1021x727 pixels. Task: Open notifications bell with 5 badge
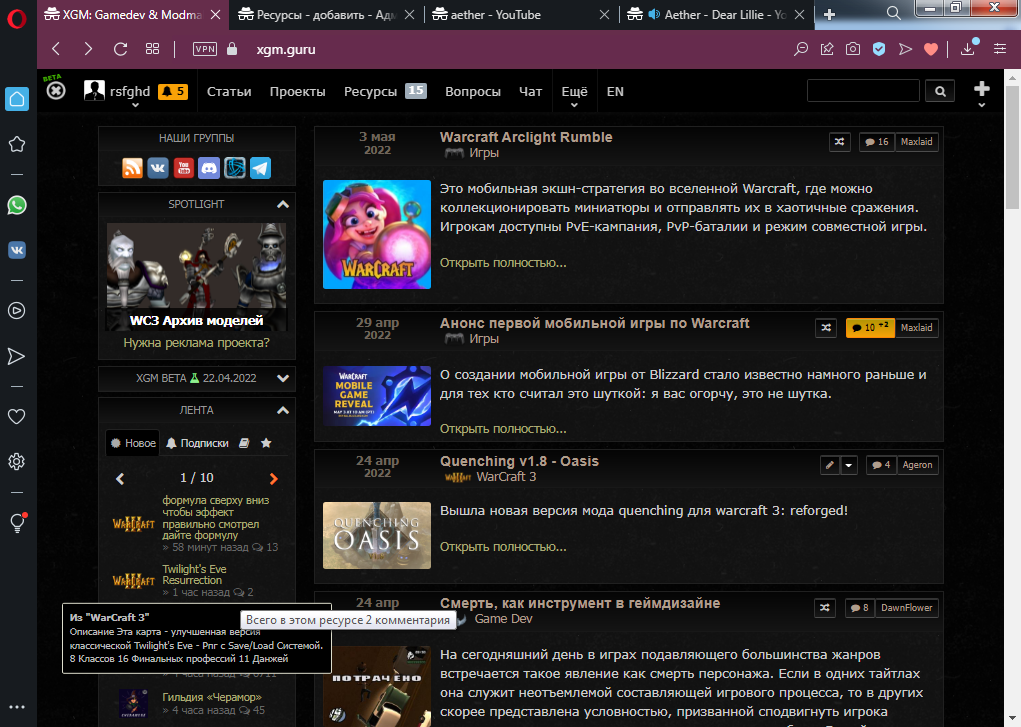[173, 91]
